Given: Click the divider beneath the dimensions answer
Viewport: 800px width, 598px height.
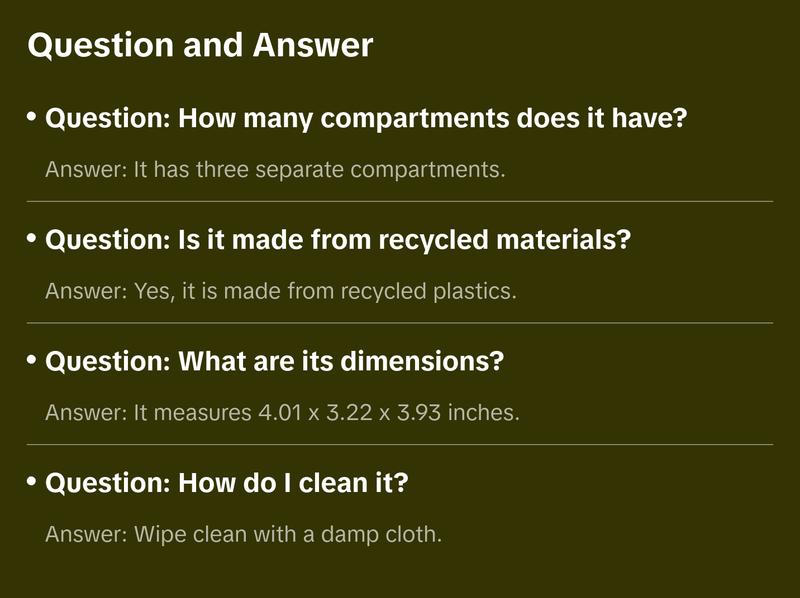Looking at the screenshot, I should [400, 444].
